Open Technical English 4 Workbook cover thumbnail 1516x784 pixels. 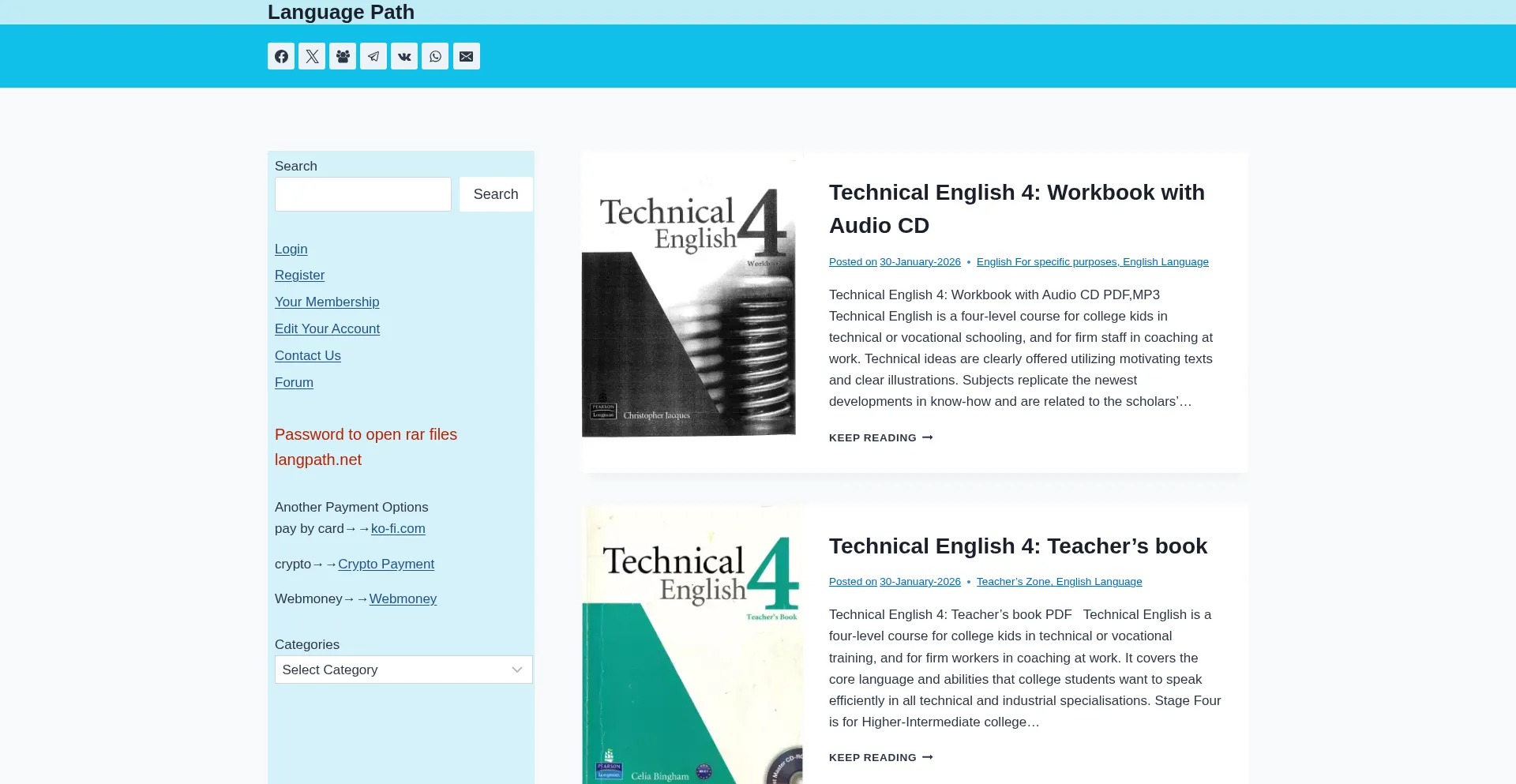click(x=692, y=313)
